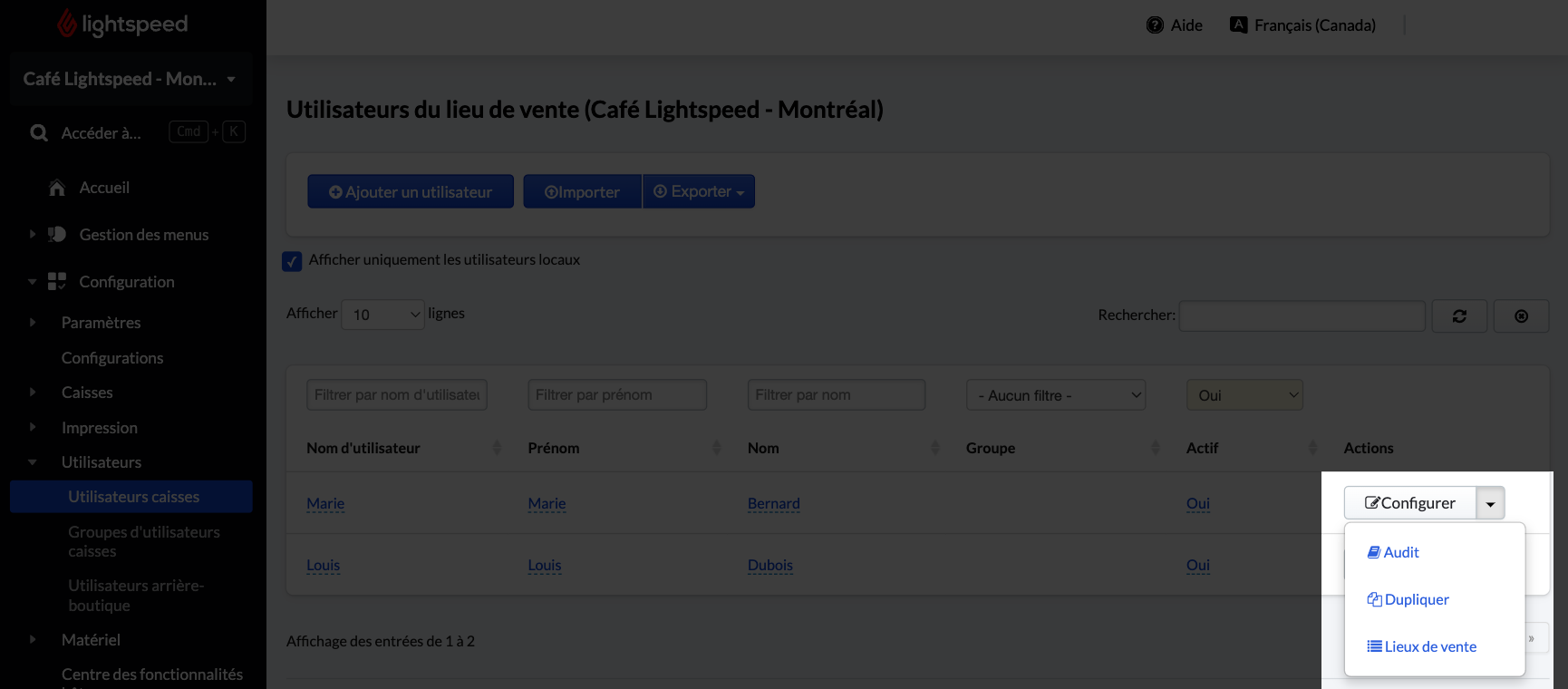This screenshot has height=689, width=1568.
Task: Expand the Matériel submenu
Action: tap(33, 640)
